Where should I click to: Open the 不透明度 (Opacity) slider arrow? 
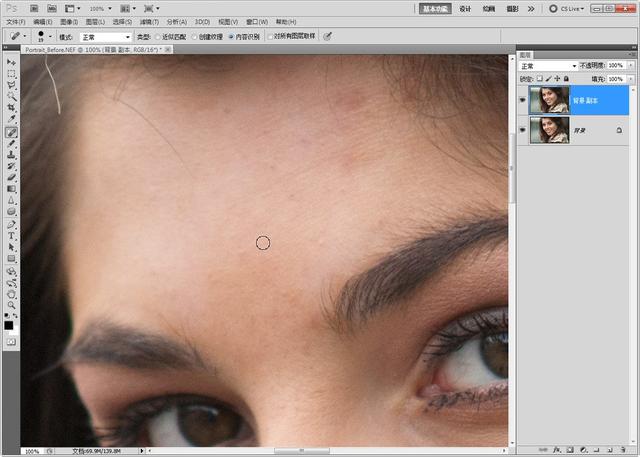point(631,65)
